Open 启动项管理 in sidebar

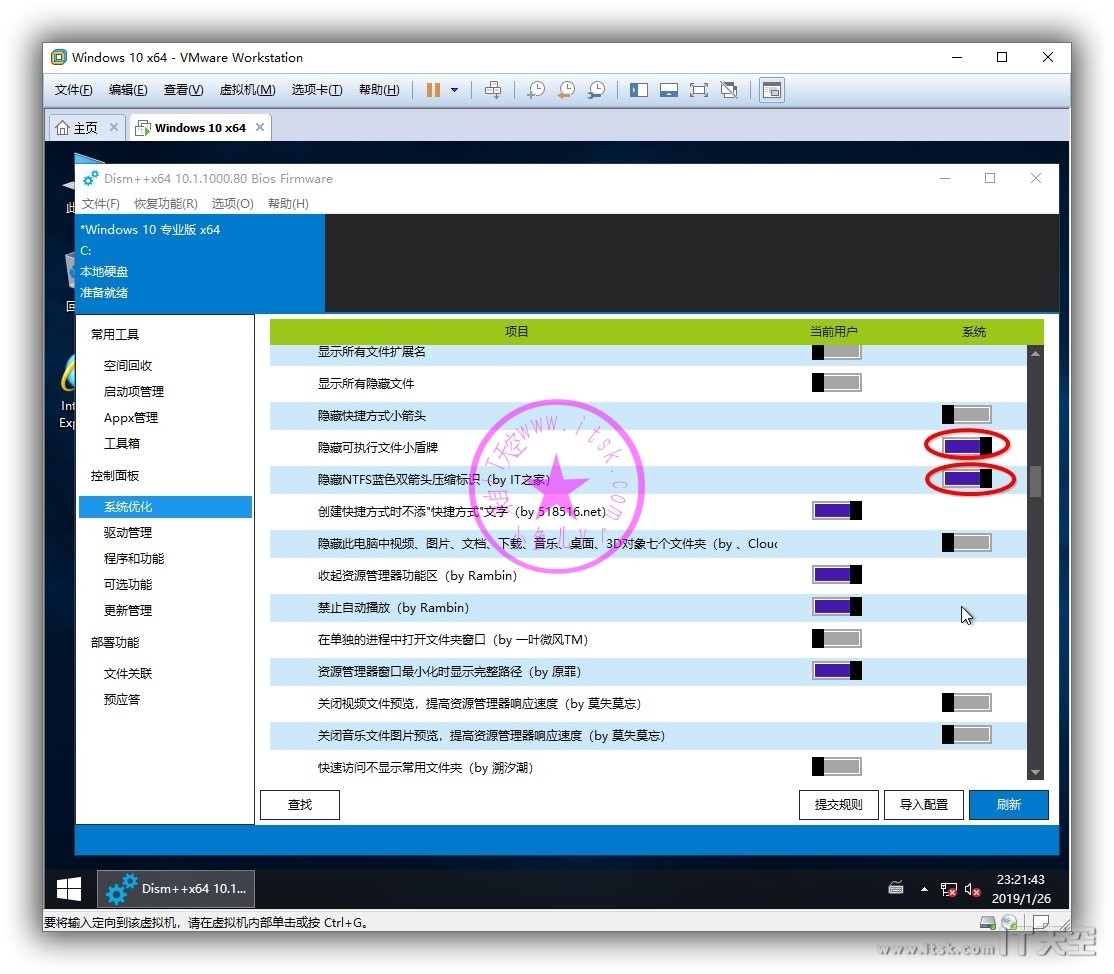134,391
